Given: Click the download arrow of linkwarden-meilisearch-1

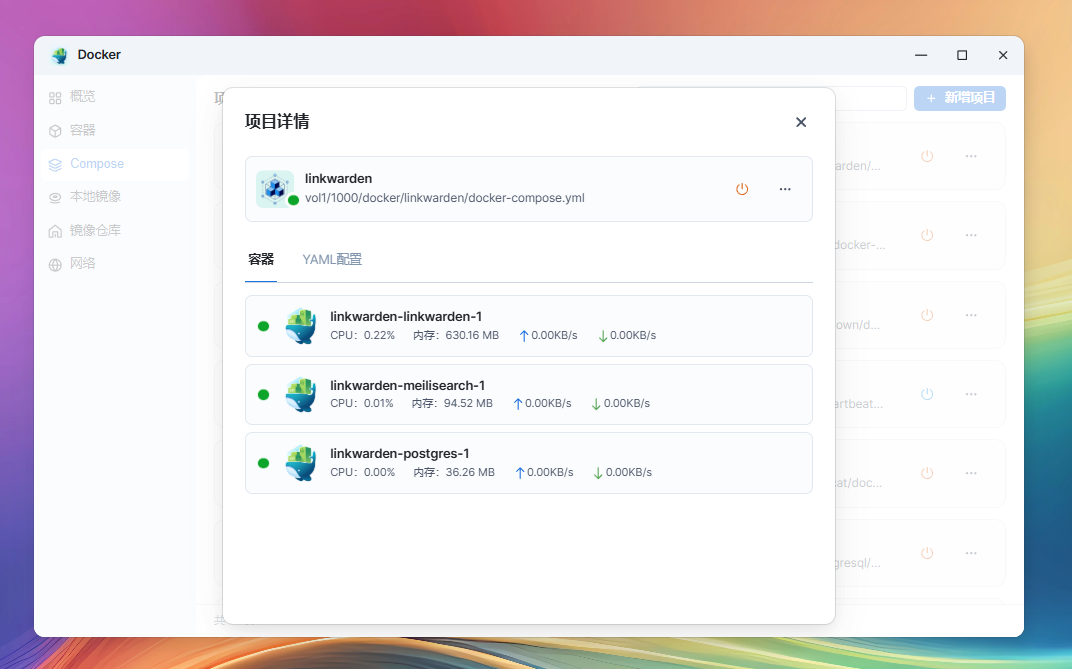Looking at the screenshot, I should point(596,404).
